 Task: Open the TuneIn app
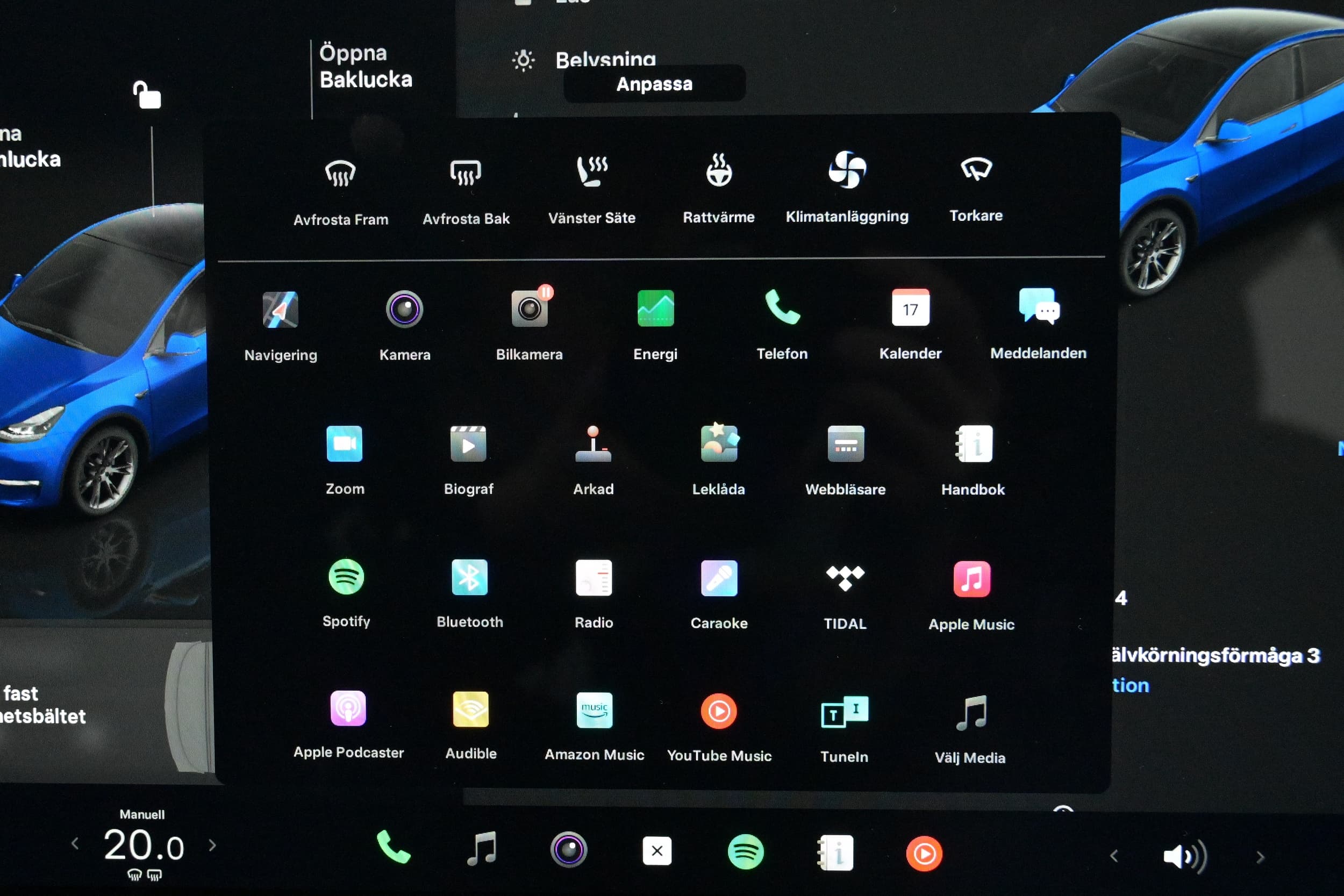point(844,729)
